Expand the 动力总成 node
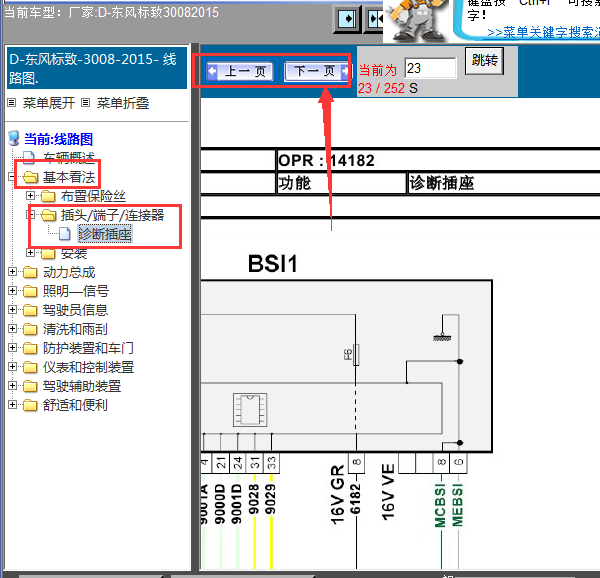 coord(12,272)
